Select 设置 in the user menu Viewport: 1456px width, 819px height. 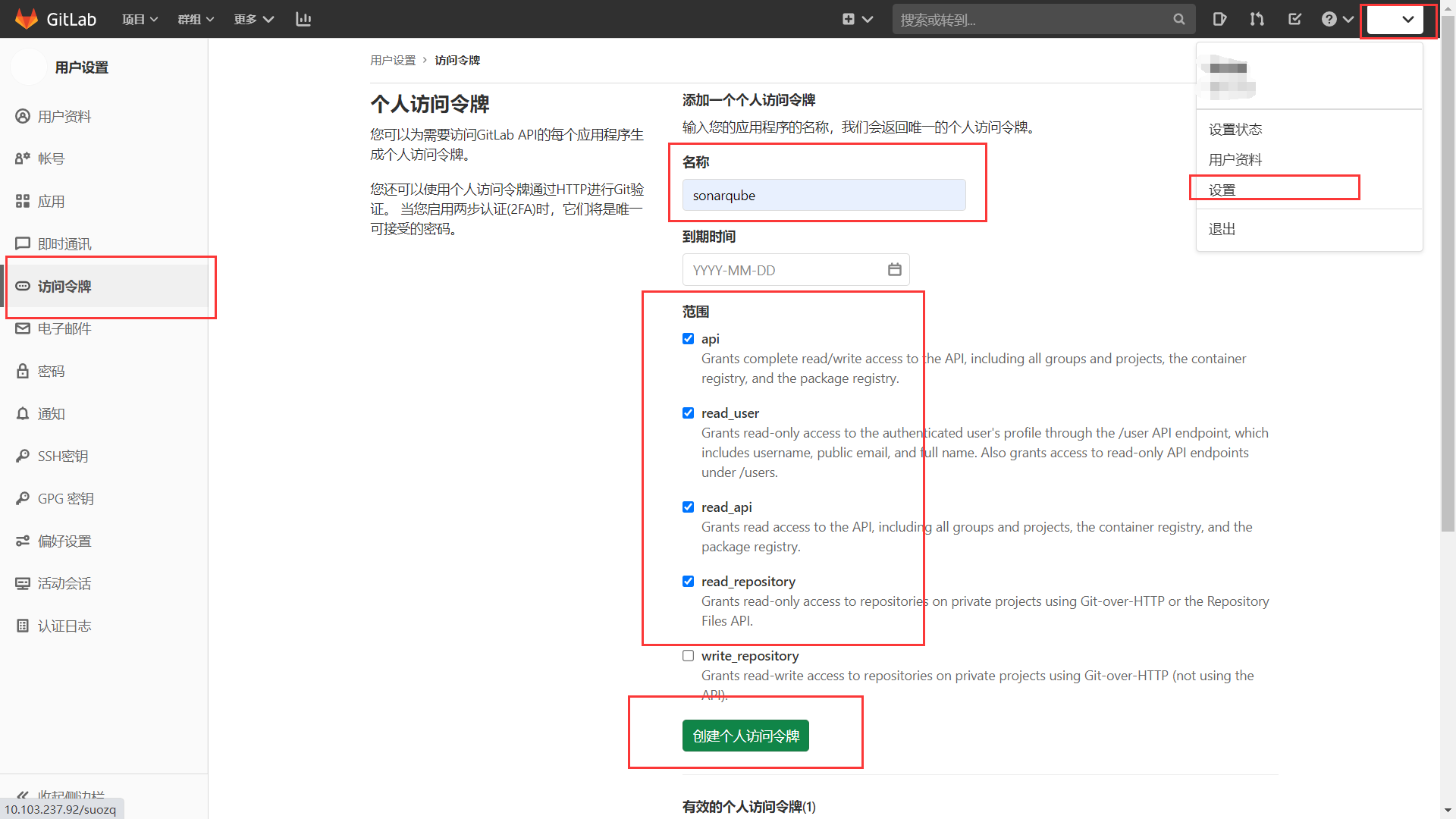point(1222,190)
